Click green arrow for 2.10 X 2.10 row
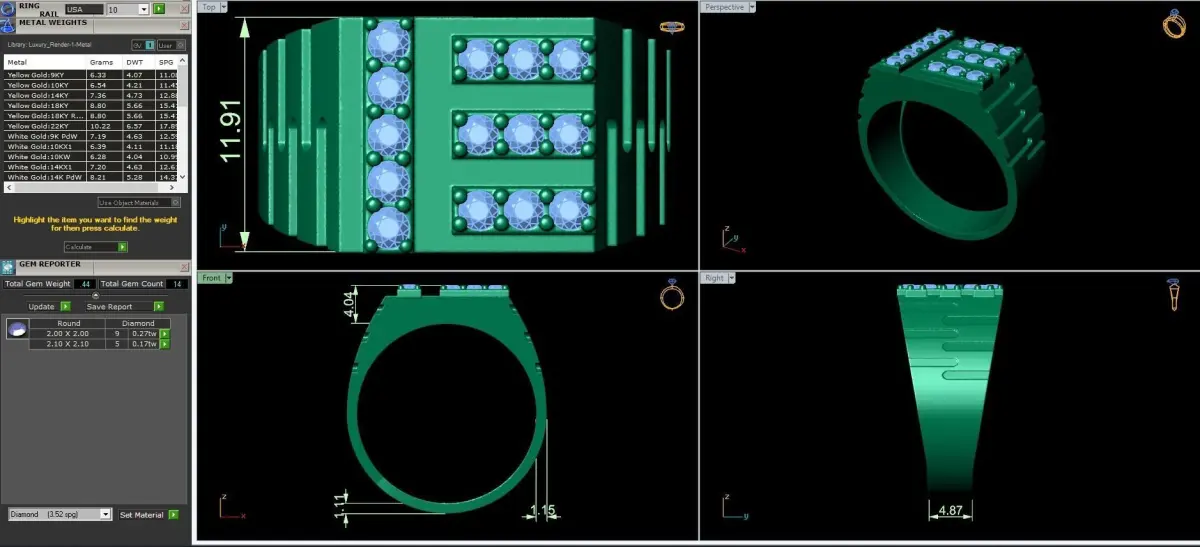Viewport: 1200px width, 547px height. click(165, 344)
